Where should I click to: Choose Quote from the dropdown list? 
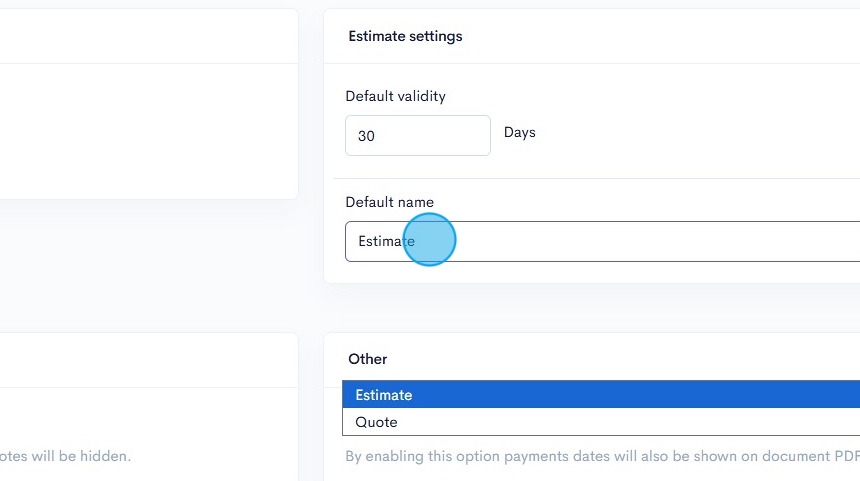coord(377,422)
